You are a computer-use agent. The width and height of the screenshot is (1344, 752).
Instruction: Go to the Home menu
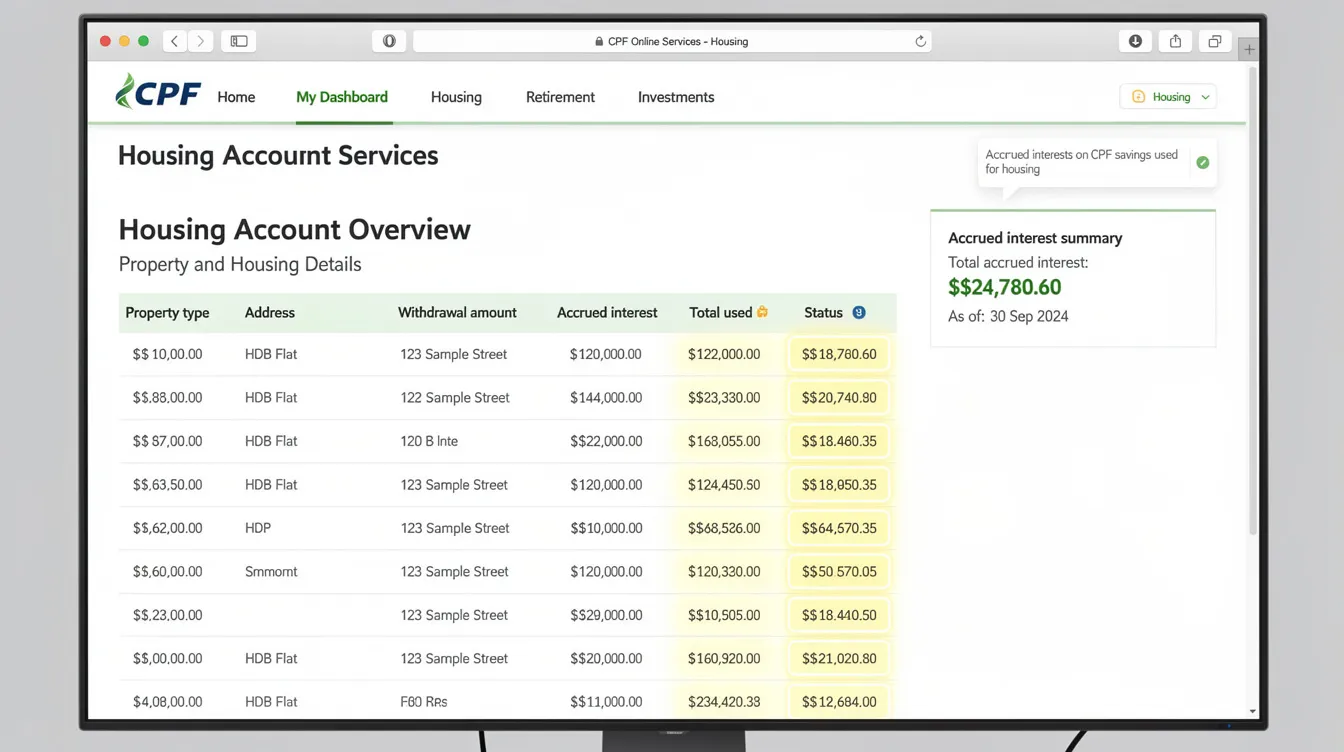click(x=236, y=97)
